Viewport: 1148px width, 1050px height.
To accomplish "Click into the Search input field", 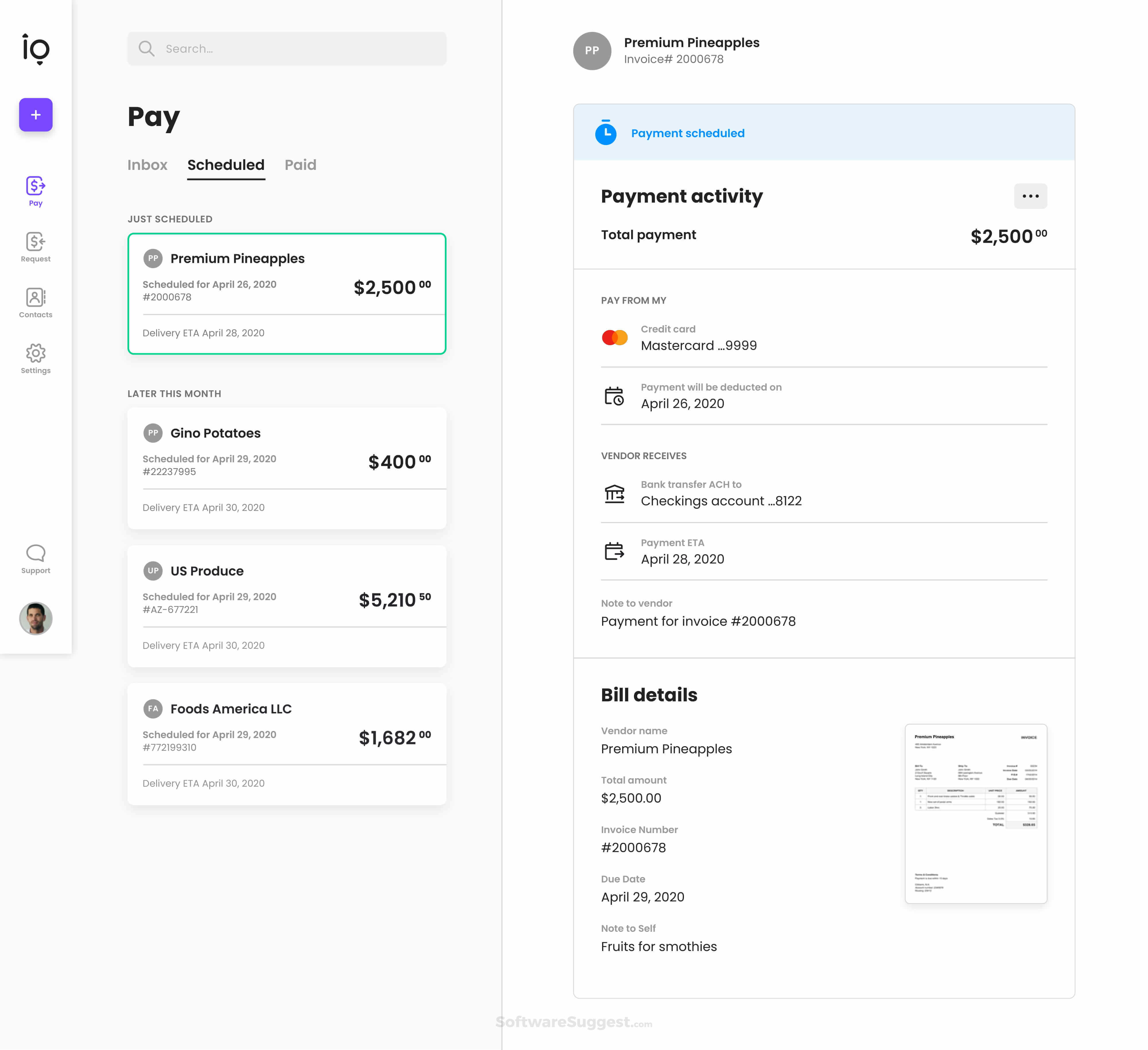I will point(302,49).
